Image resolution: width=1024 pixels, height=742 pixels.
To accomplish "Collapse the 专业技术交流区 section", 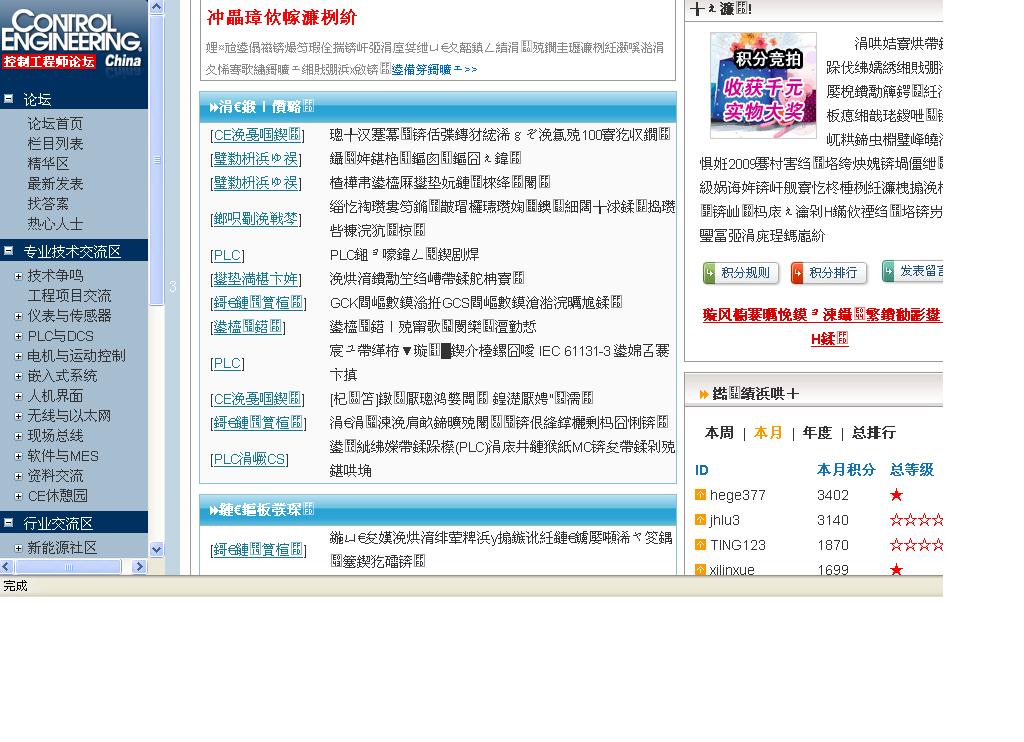I will click(8, 251).
